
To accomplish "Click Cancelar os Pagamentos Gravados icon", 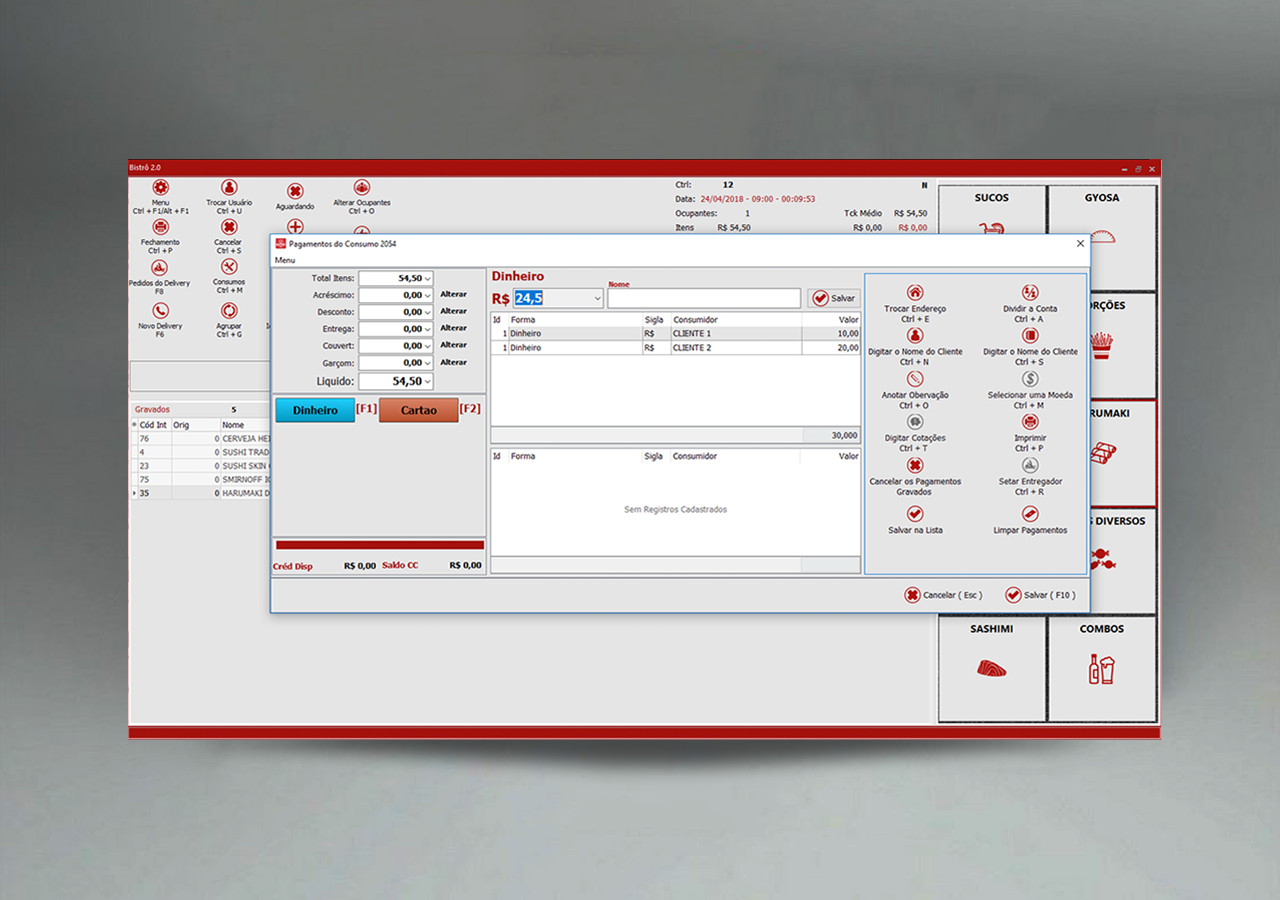I will [914, 465].
